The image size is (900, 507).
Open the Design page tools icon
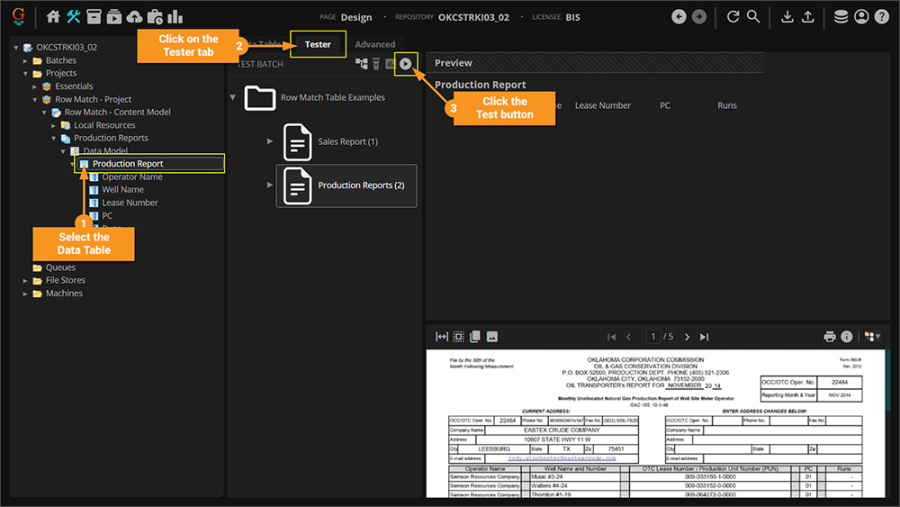pyautogui.click(x=73, y=17)
